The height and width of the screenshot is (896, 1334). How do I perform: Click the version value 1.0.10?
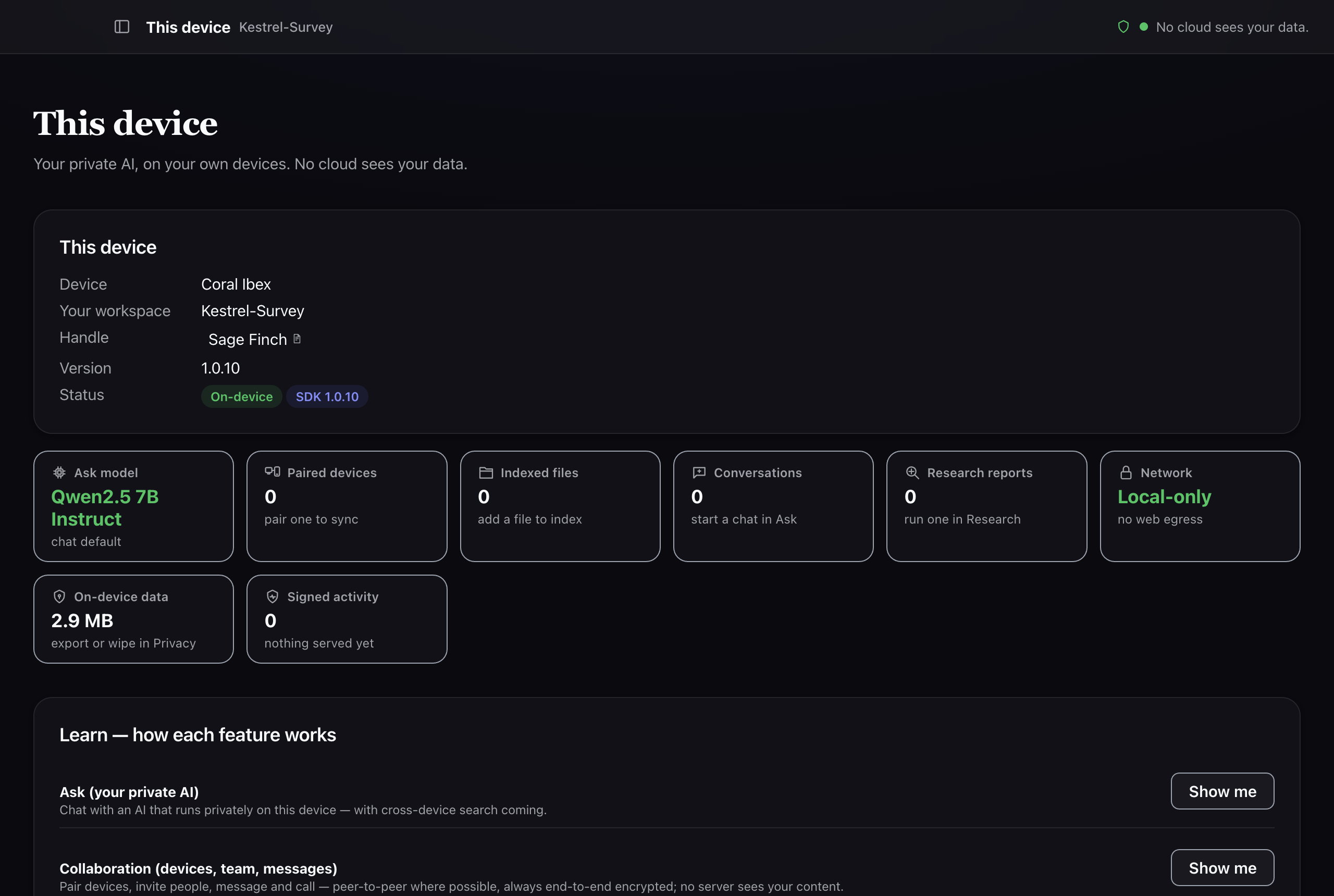click(220, 368)
